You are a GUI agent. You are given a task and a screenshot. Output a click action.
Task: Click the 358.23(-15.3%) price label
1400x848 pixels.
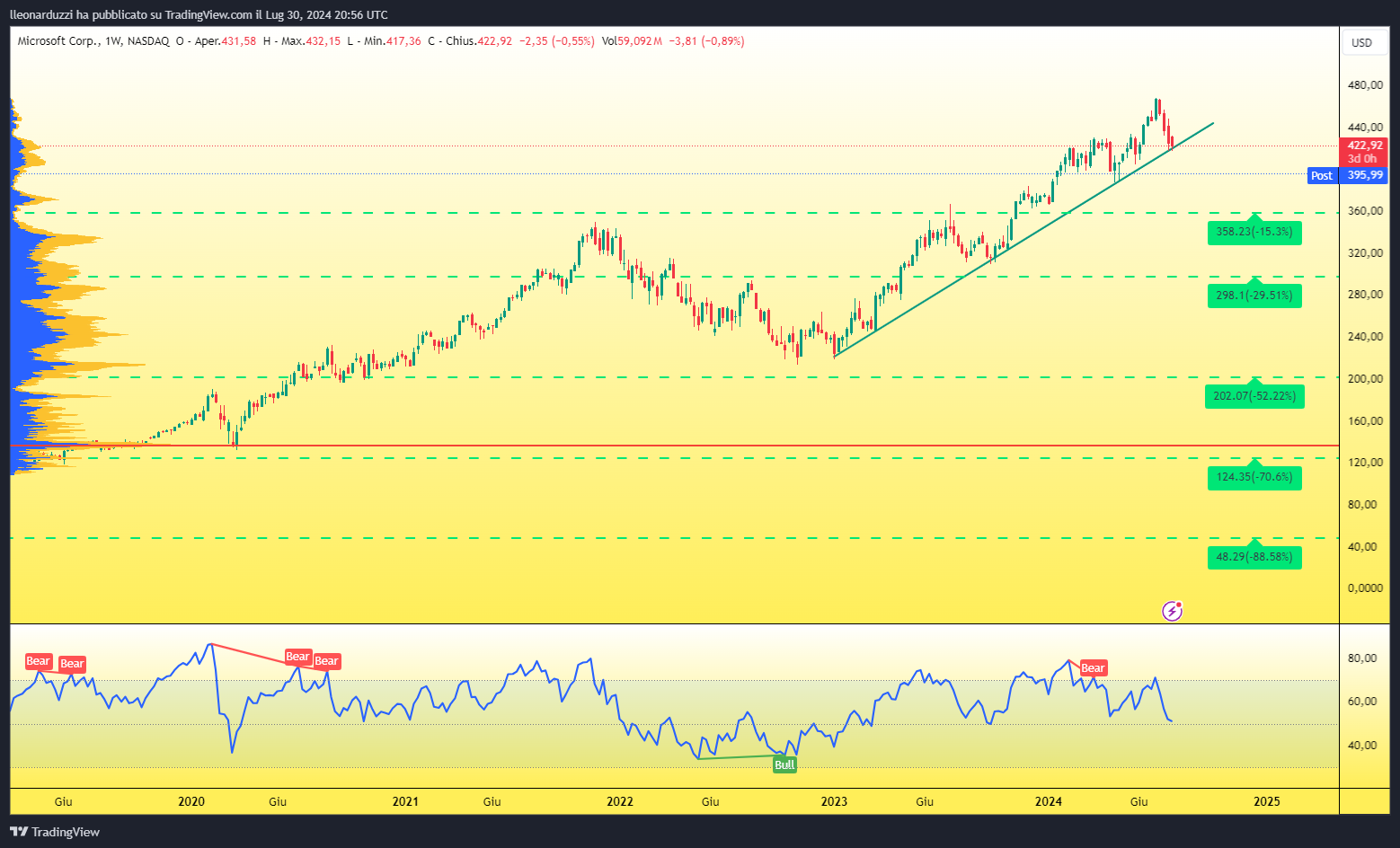pyautogui.click(x=1254, y=232)
